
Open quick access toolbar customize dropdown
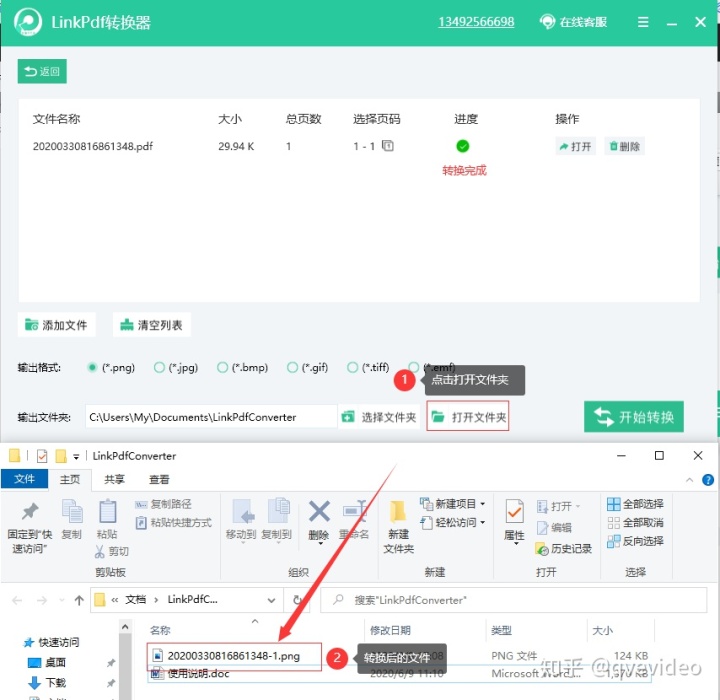coord(76,456)
